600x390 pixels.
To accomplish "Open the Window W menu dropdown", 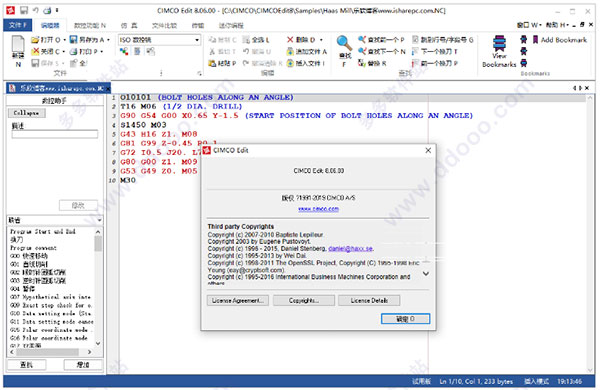I will coord(529,25).
